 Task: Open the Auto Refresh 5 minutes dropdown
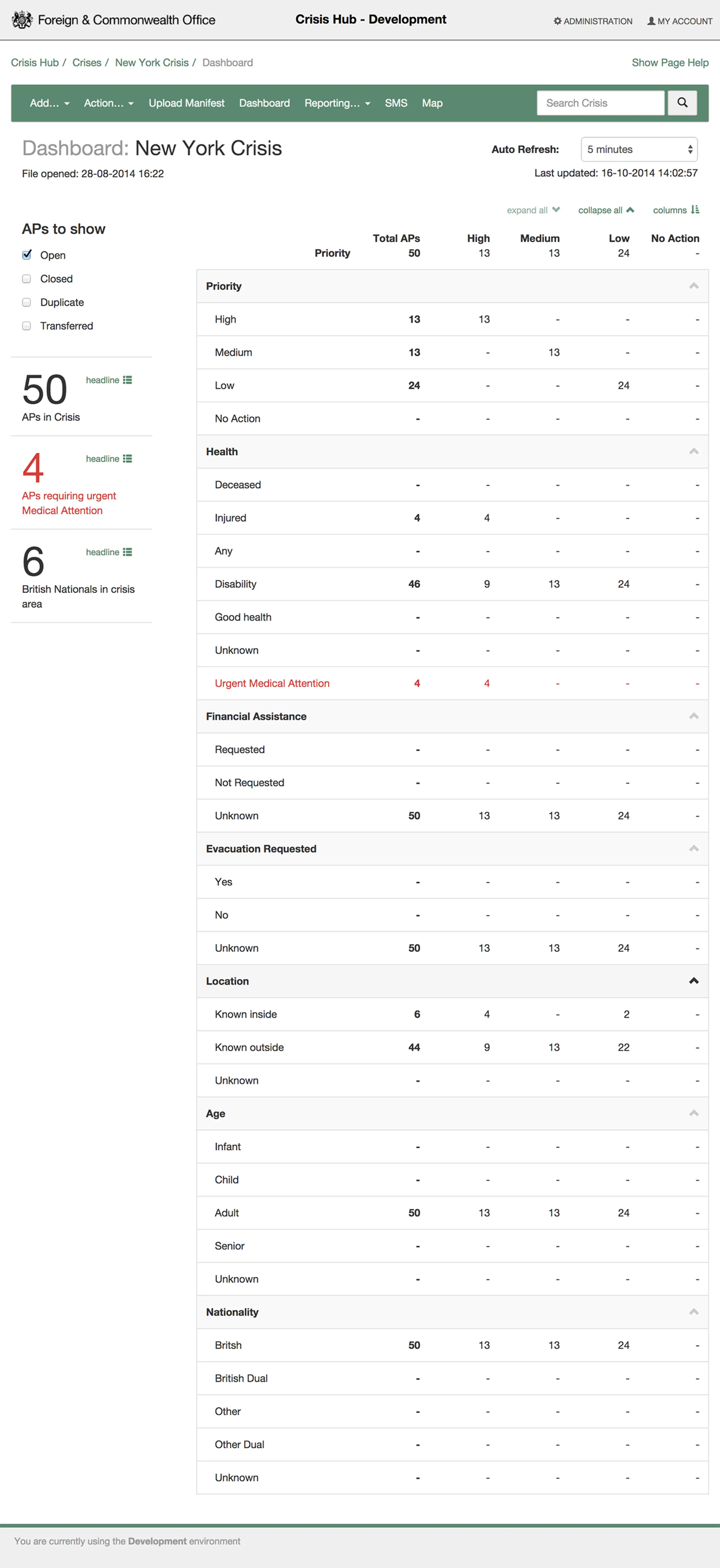point(639,150)
